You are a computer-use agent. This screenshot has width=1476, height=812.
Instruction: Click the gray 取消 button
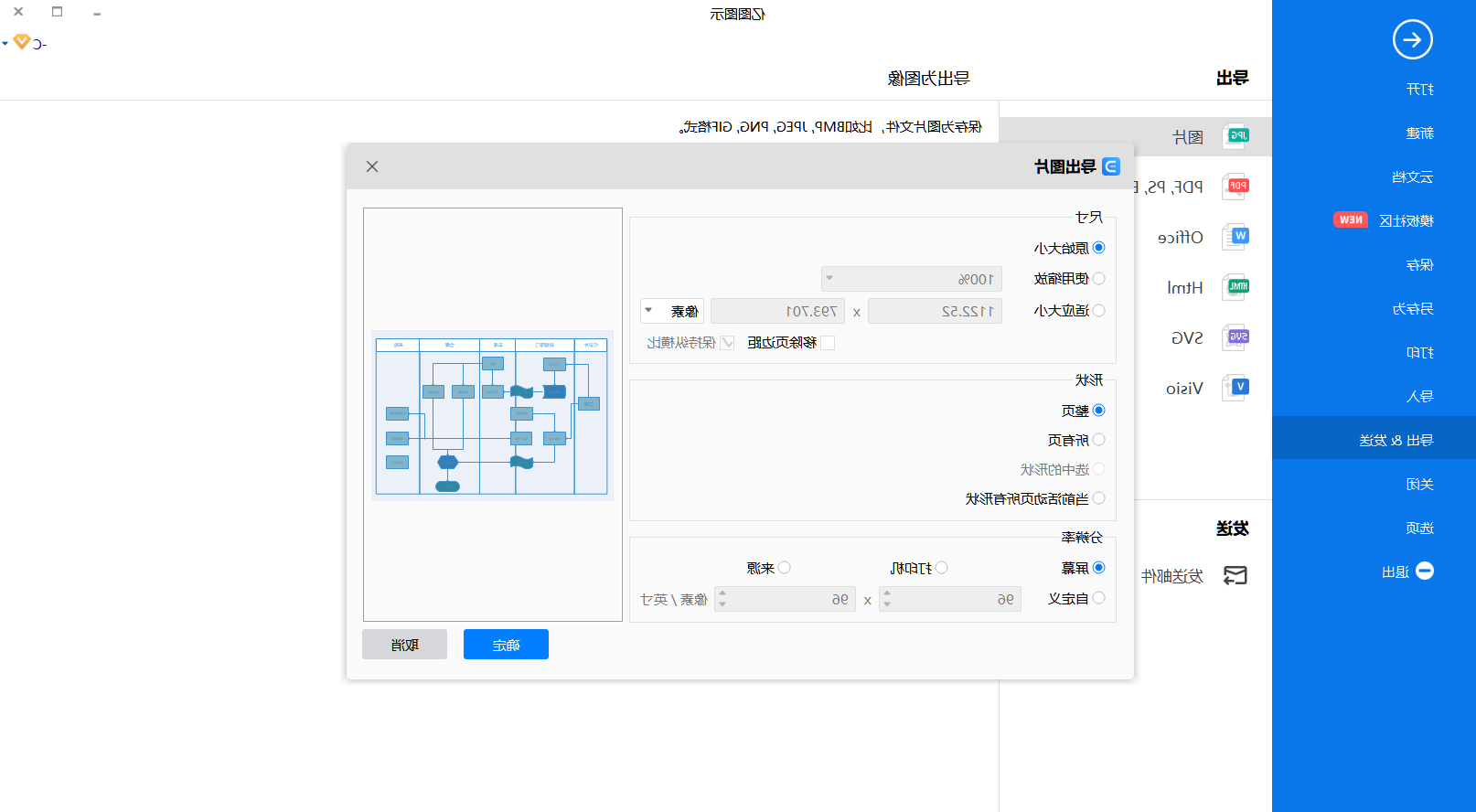(404, 645)
